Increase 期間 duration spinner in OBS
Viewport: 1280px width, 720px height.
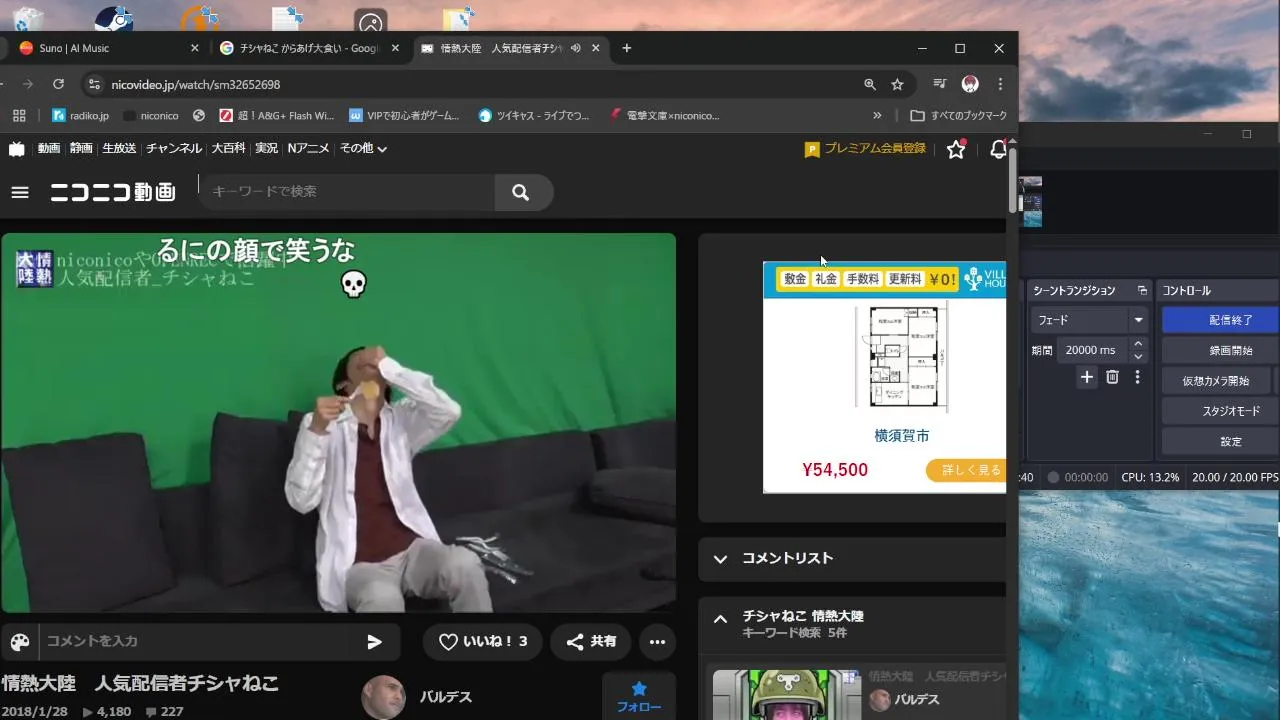1138,344
